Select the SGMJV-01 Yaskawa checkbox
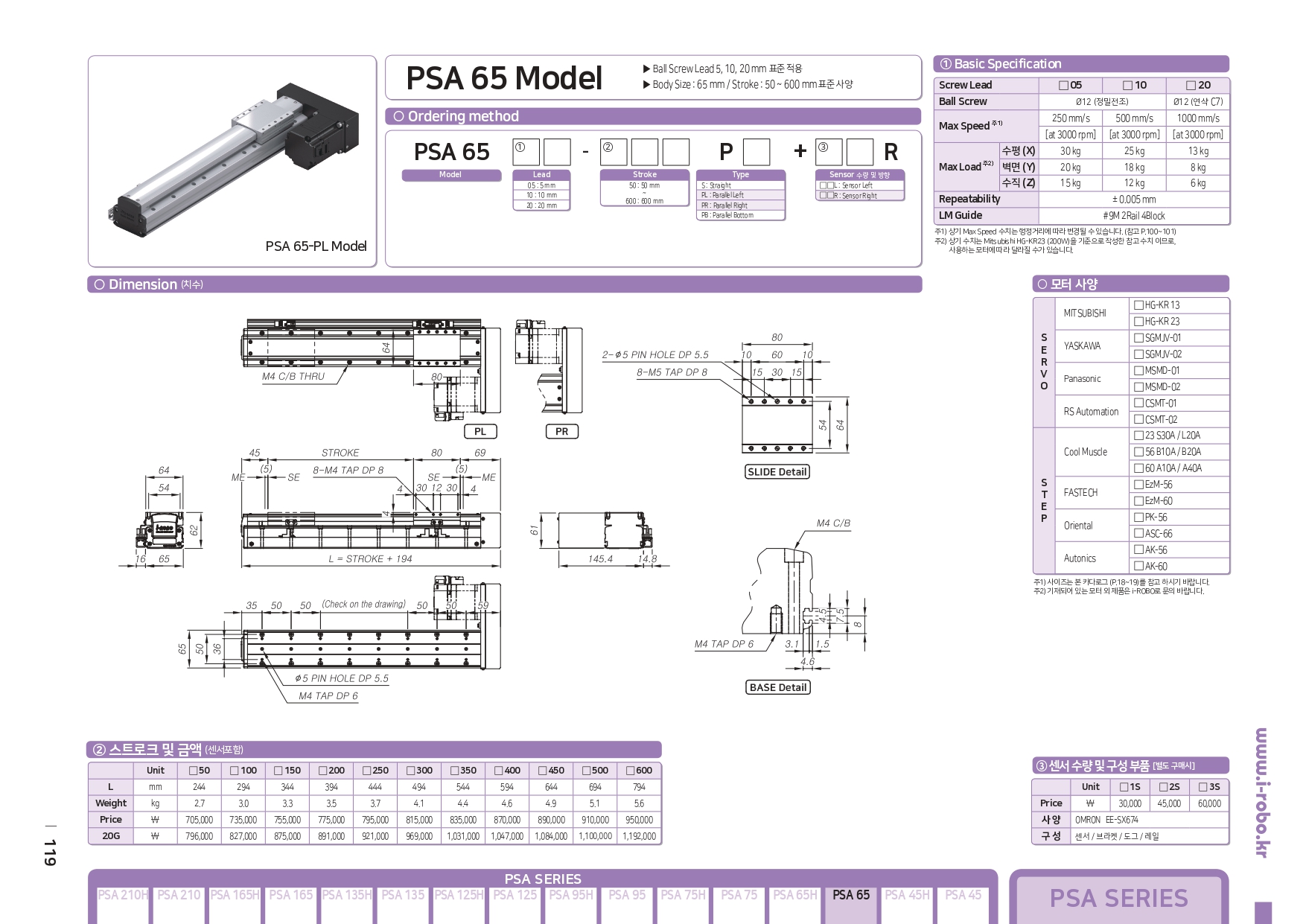The height and width of the screenshot is (924, 1306). pyautogui.click(x=1138, y=338)
